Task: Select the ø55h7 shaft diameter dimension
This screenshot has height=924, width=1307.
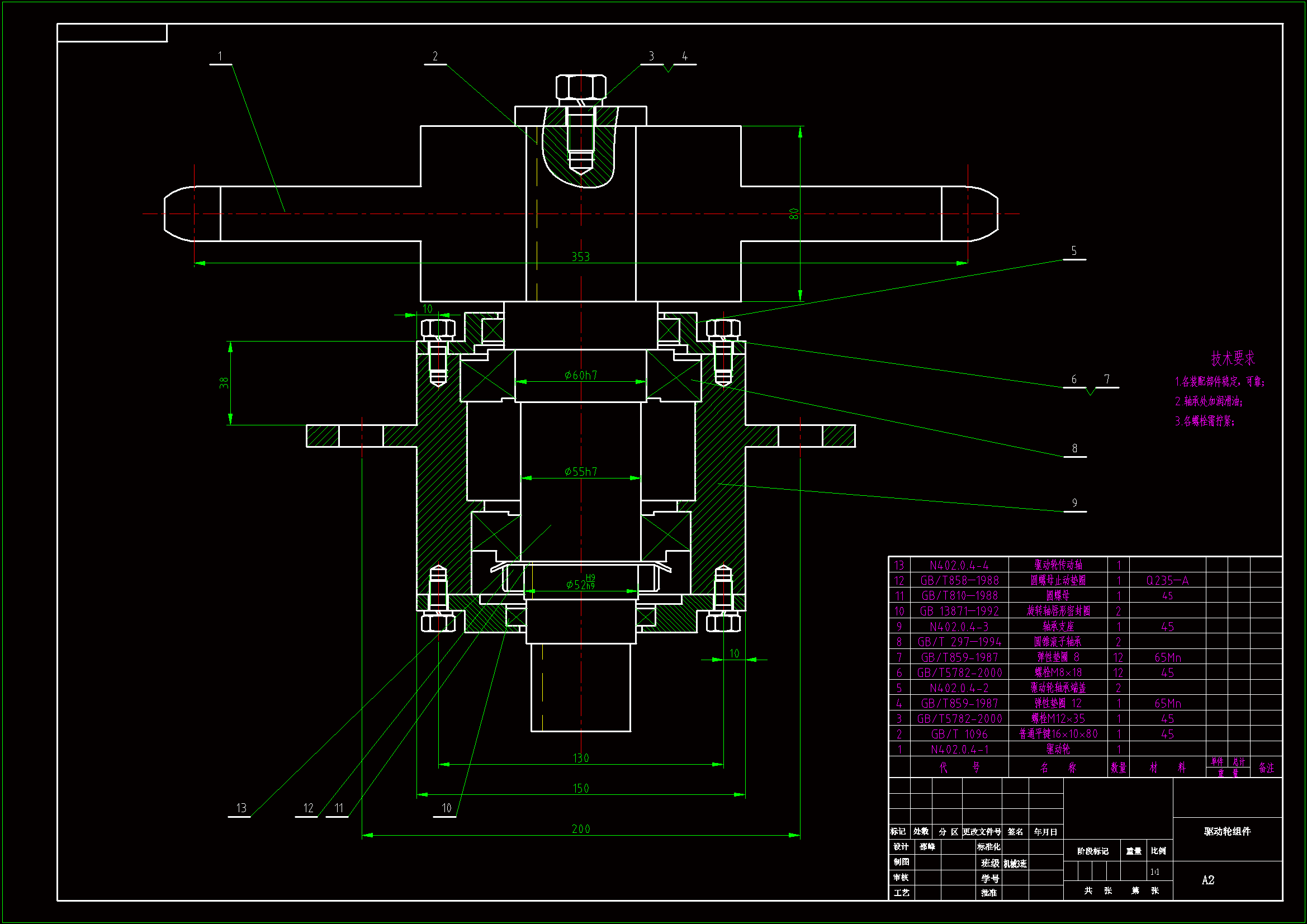Action: pos(581,471)
